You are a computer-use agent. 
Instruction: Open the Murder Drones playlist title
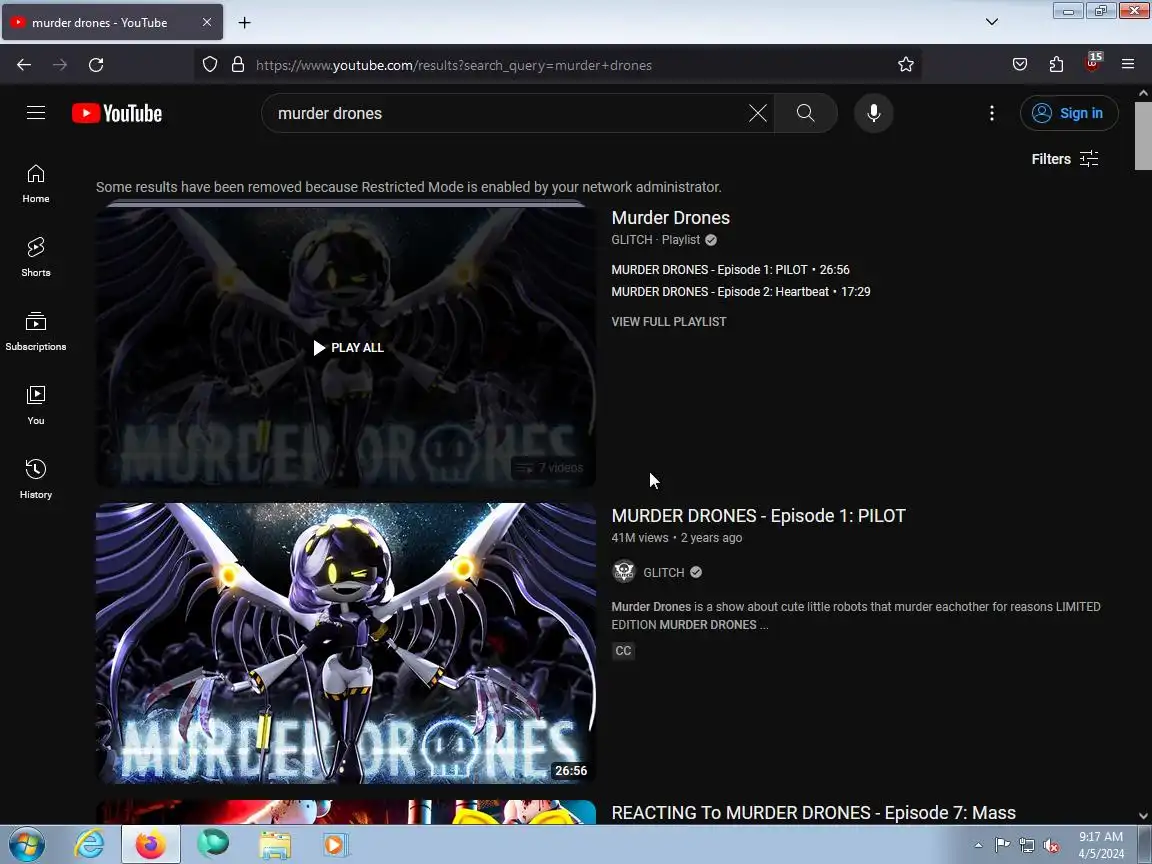[x=671, y=217]
